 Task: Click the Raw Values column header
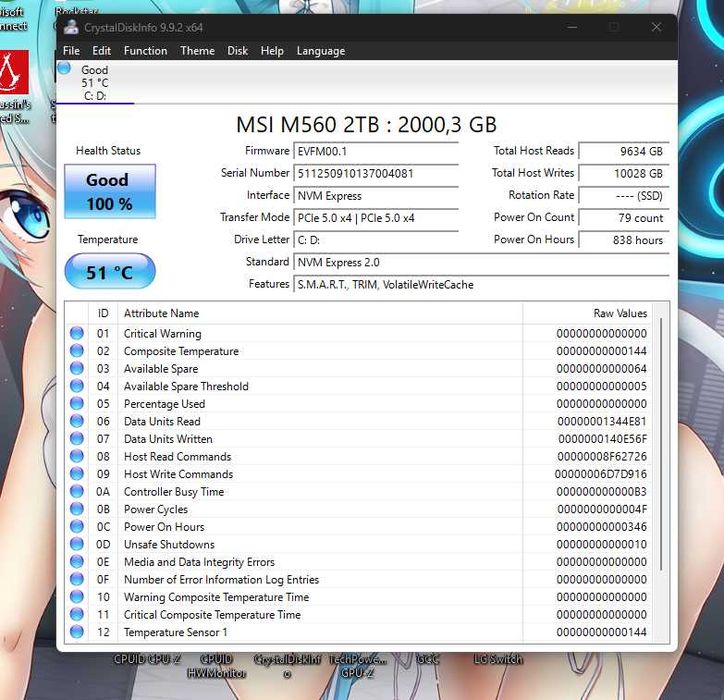(587, 313)
